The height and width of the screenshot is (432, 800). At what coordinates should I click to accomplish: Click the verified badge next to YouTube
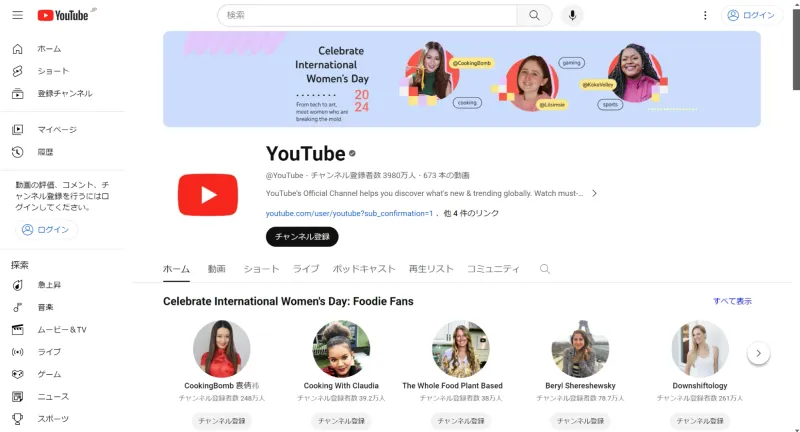pyautogui.click(x=352, y=153)
